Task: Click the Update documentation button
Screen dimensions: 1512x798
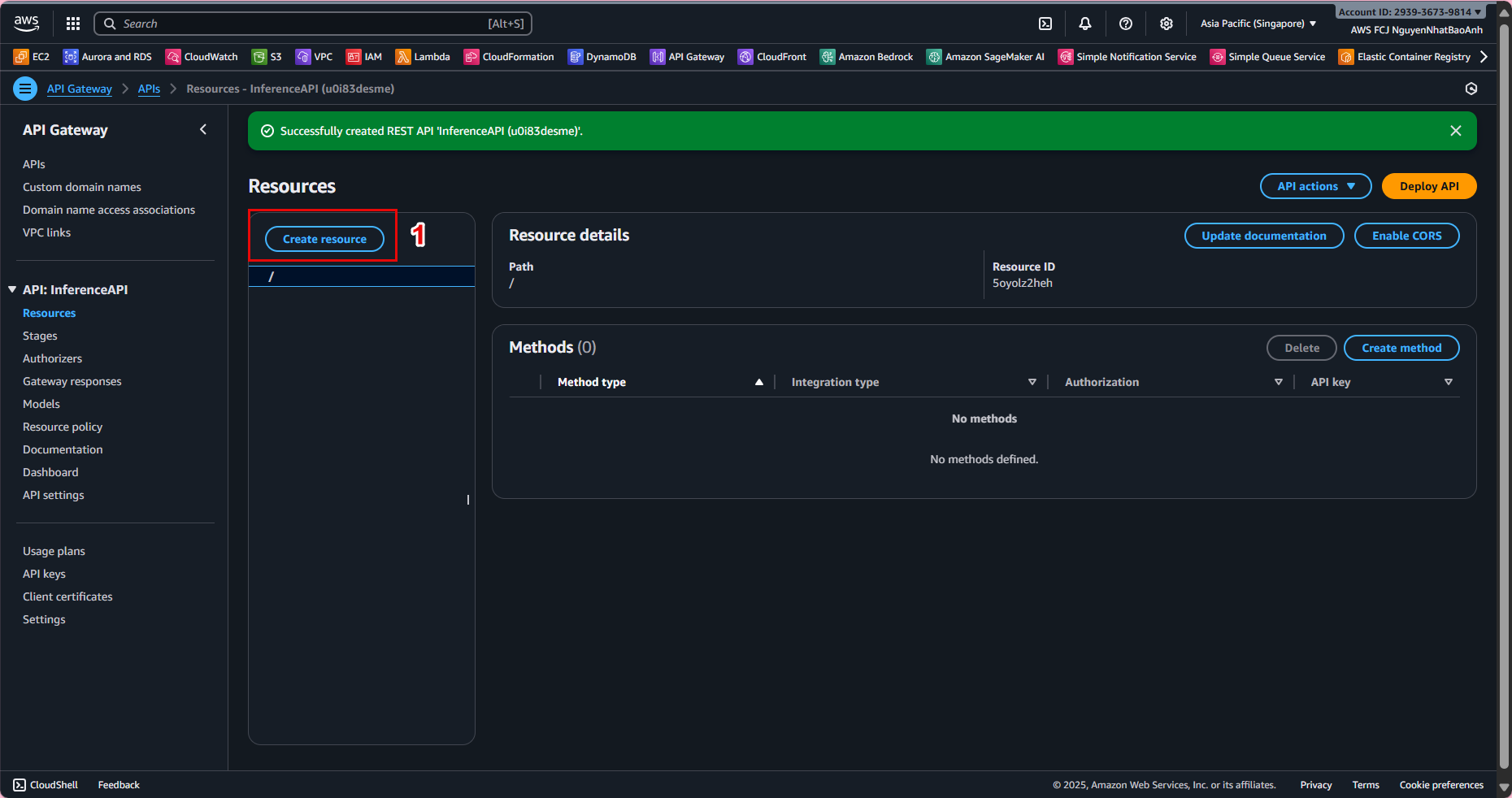Action: tap(1264, 236)
